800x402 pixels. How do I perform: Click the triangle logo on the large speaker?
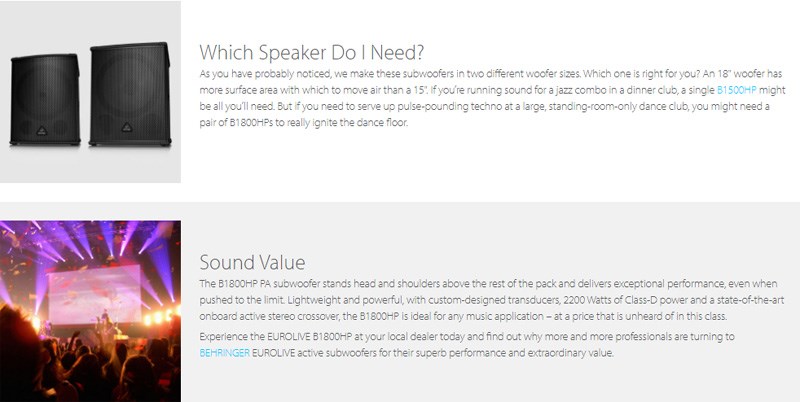[x=127, y=127]
